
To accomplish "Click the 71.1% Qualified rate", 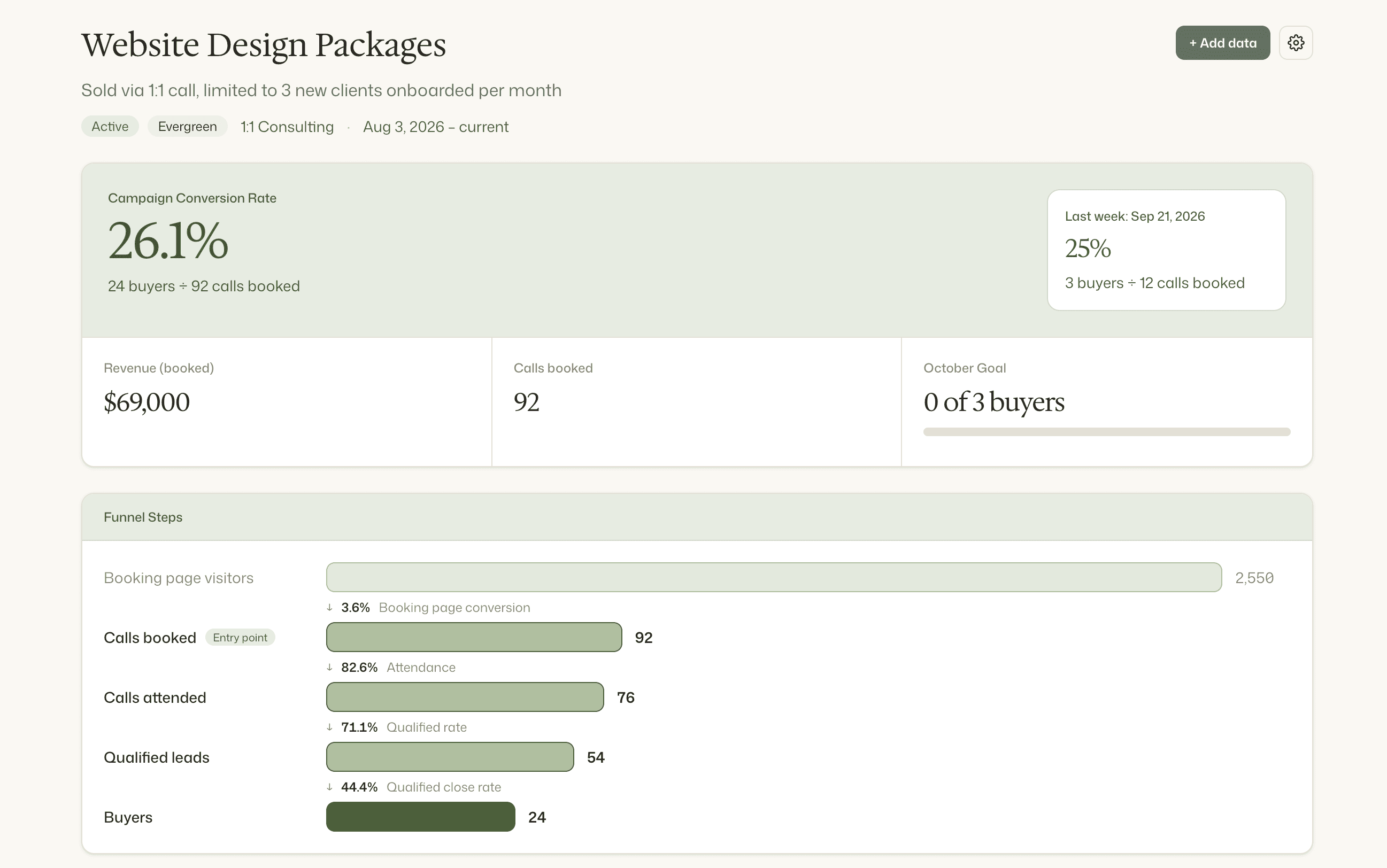I will (404, 727).
